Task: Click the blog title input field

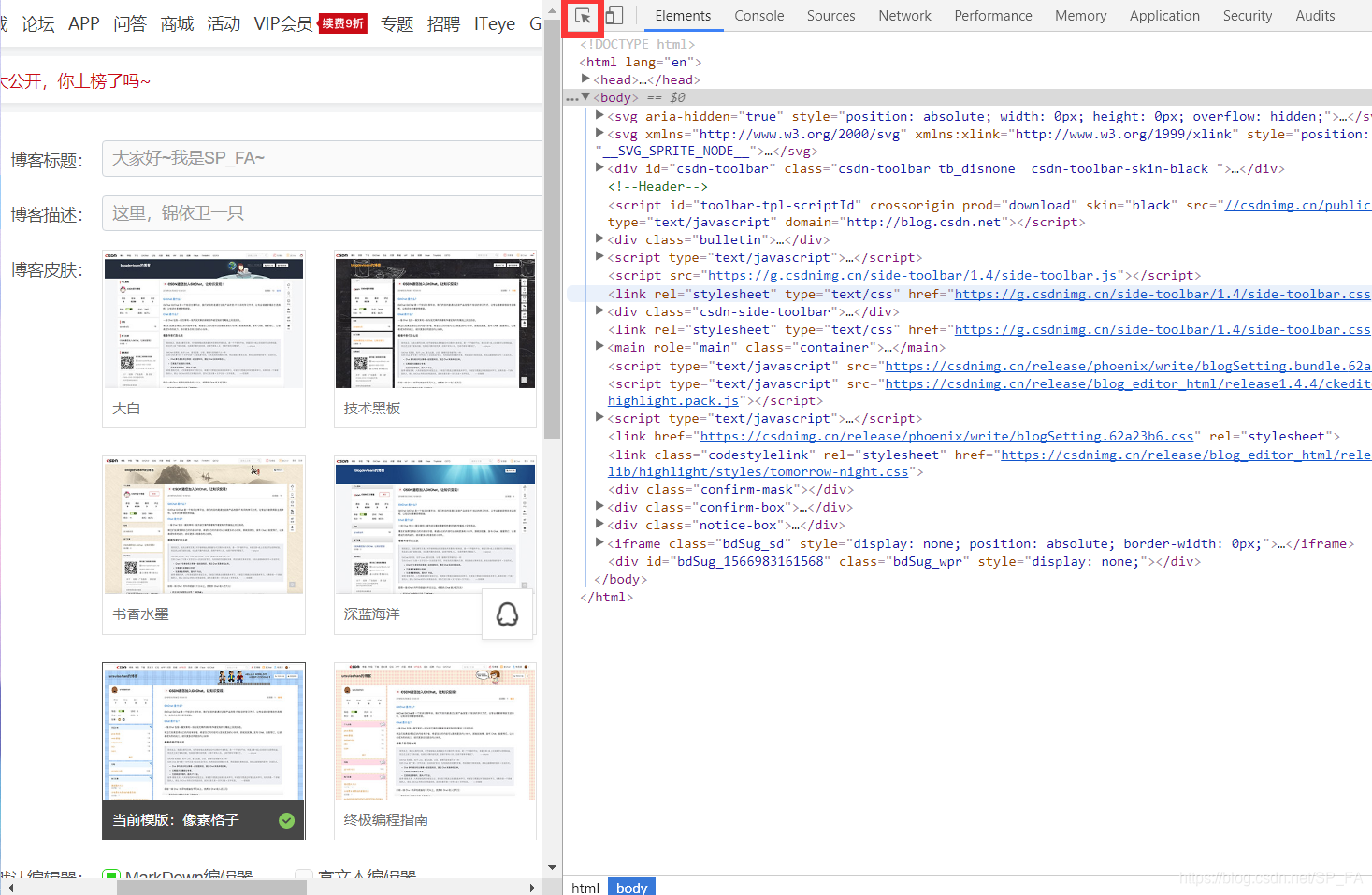Action: [x=322, y=158]
